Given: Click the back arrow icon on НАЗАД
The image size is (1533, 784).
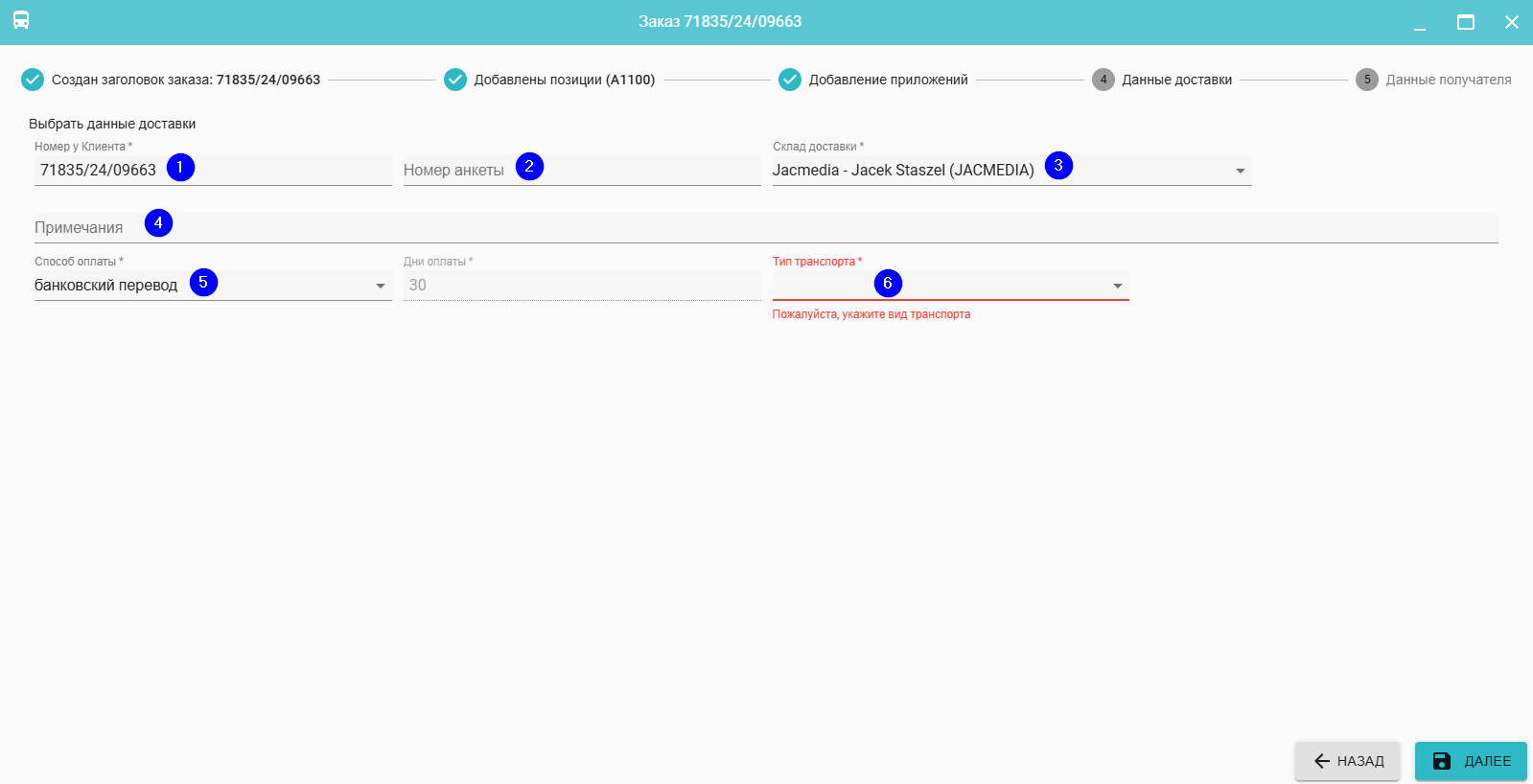Looking at the screenshot, I should pyautogui.click(x=1322, y=761).
